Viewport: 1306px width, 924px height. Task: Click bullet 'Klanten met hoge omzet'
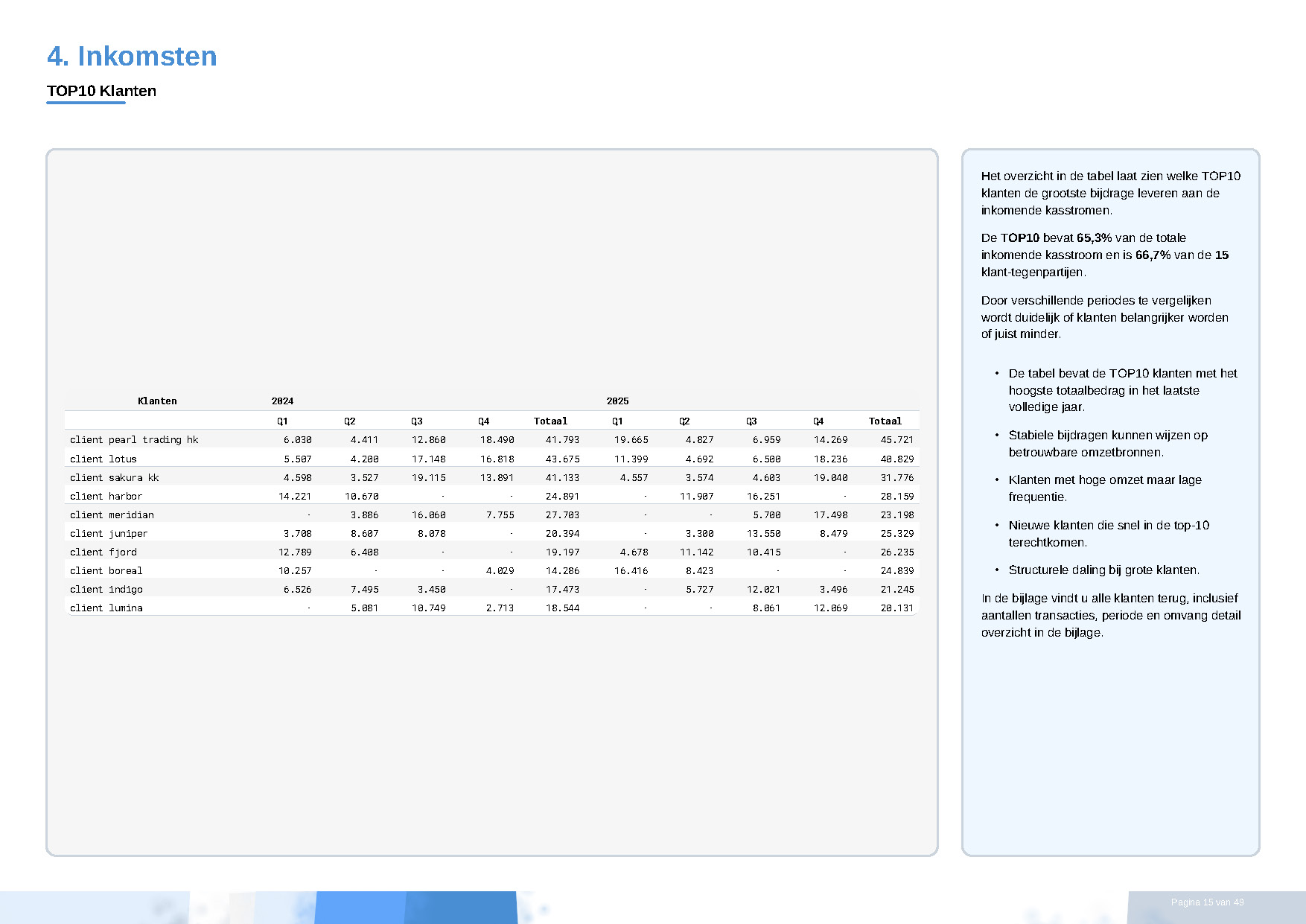[x=1105, y=488]
